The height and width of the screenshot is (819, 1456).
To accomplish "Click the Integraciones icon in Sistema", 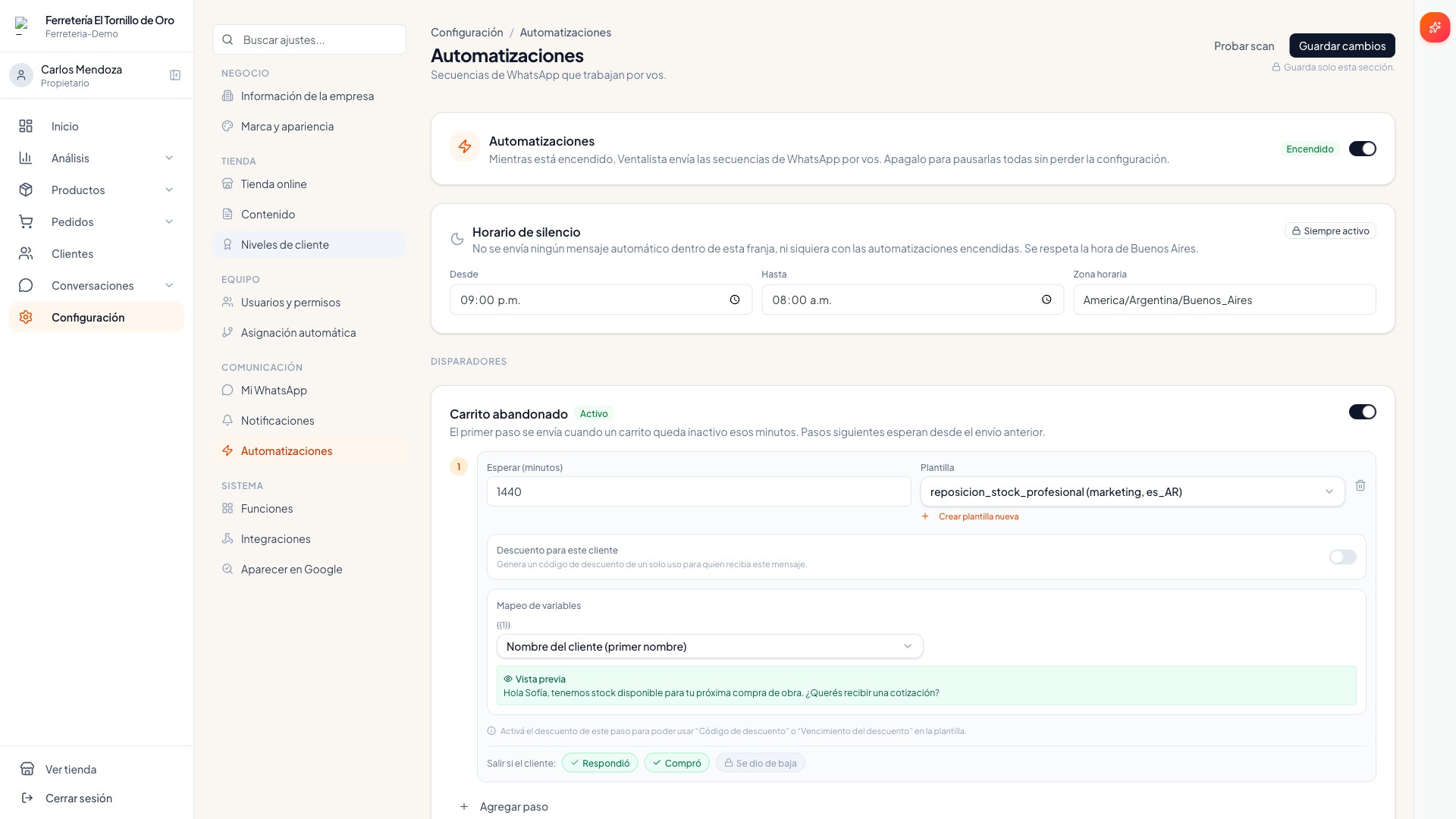I will pyautogui.click(x=227, y=538).
